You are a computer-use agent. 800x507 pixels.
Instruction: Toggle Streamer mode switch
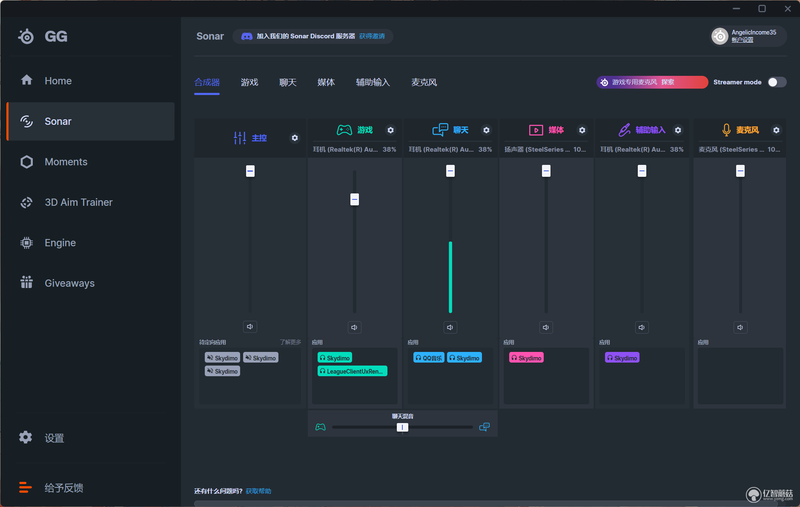pos(777,82)
